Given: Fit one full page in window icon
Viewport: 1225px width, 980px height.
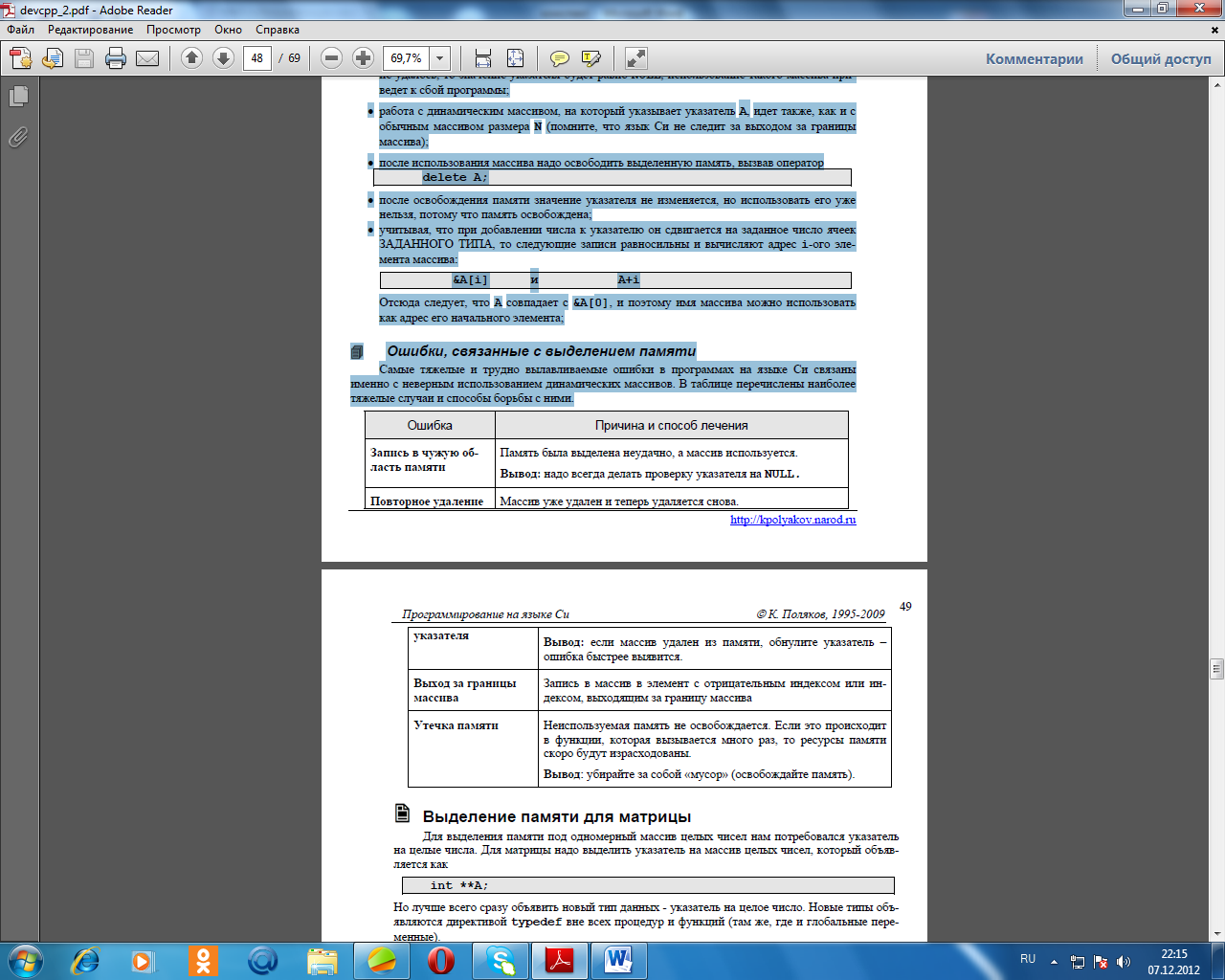Looking at the screenshot, I should [515, 58].
